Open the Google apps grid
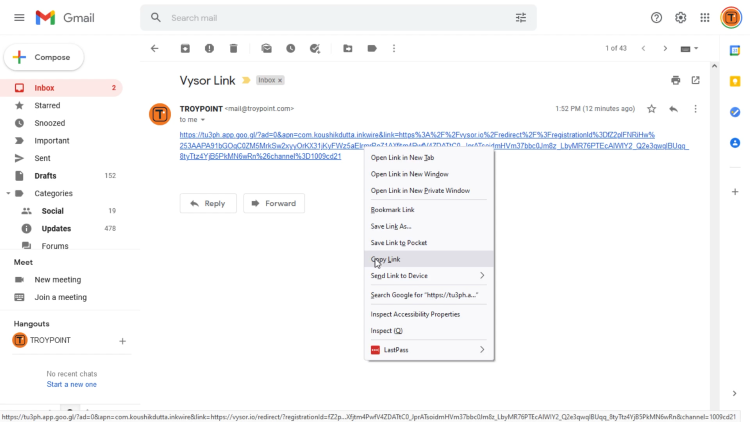Image resolution: width=750 pixels, height=422 pixels. 705,18
